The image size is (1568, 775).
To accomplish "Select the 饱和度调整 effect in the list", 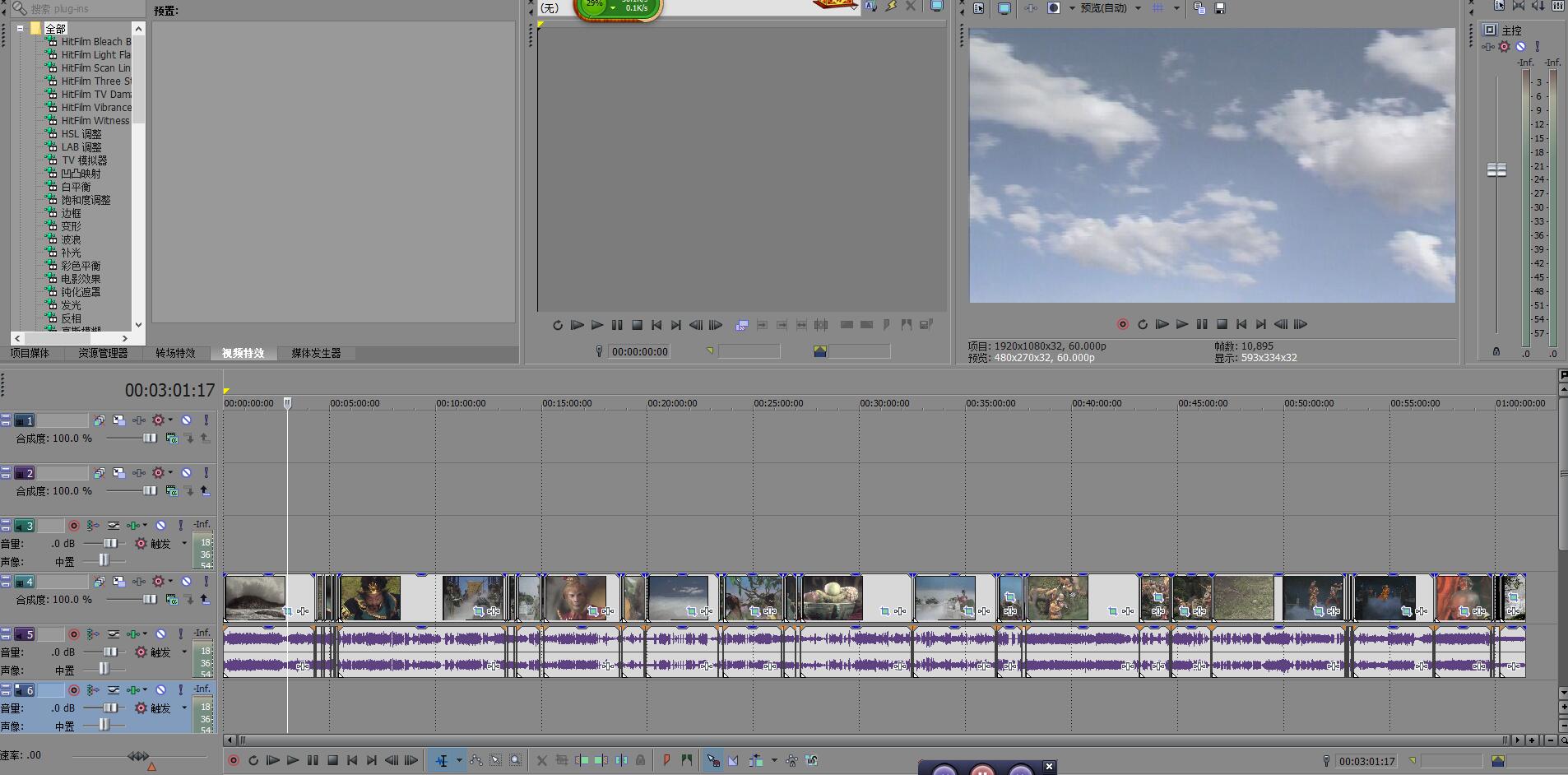I will [86, 200].
